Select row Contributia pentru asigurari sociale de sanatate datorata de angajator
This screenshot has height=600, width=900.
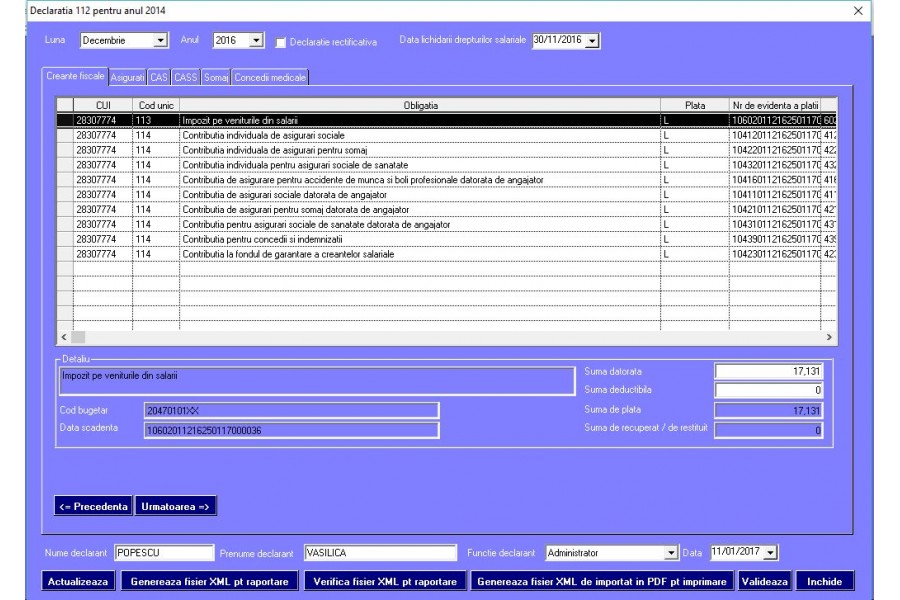click(x=447, y=224)
